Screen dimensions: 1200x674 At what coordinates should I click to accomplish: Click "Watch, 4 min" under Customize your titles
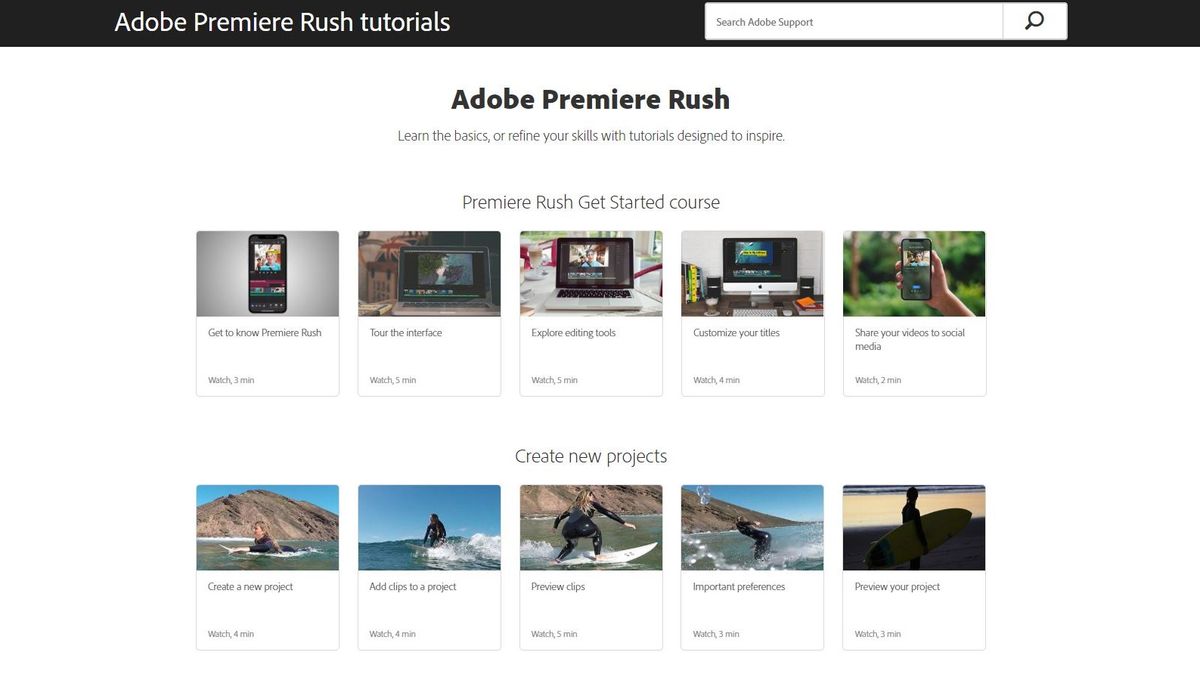[x=716, y=380]
